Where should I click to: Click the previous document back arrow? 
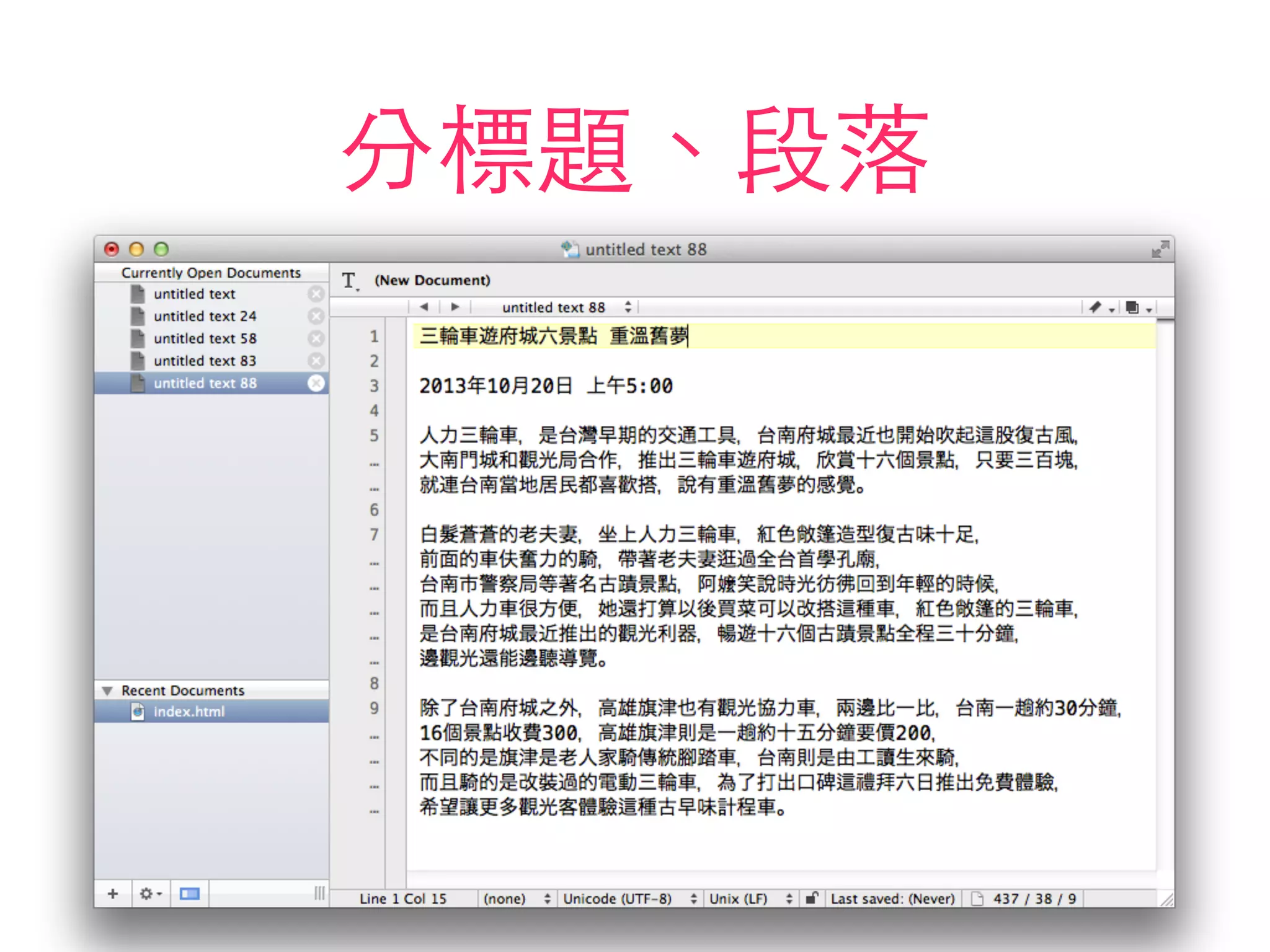[x=424, y=307]
